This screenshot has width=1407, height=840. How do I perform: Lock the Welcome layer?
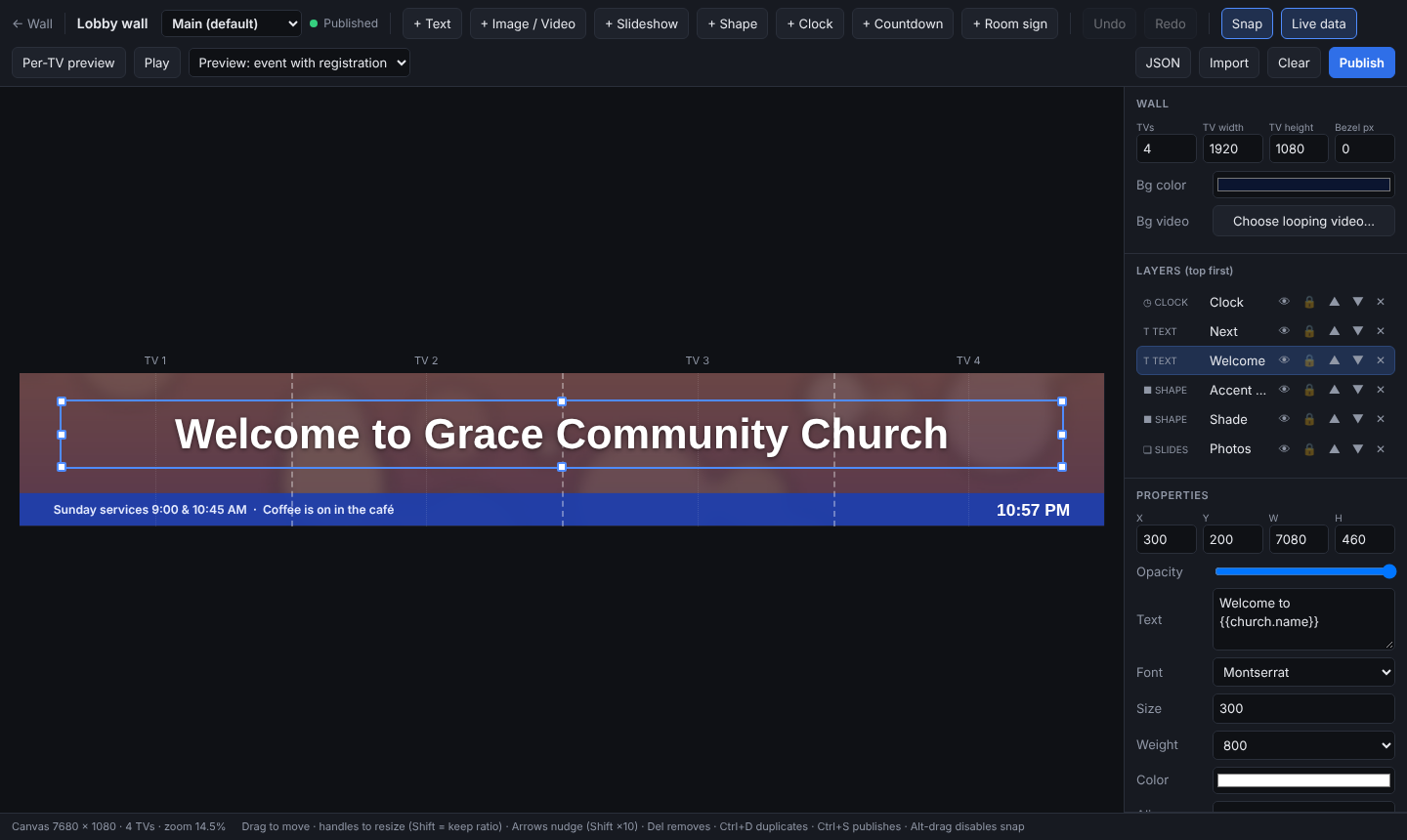point(1309,360)
